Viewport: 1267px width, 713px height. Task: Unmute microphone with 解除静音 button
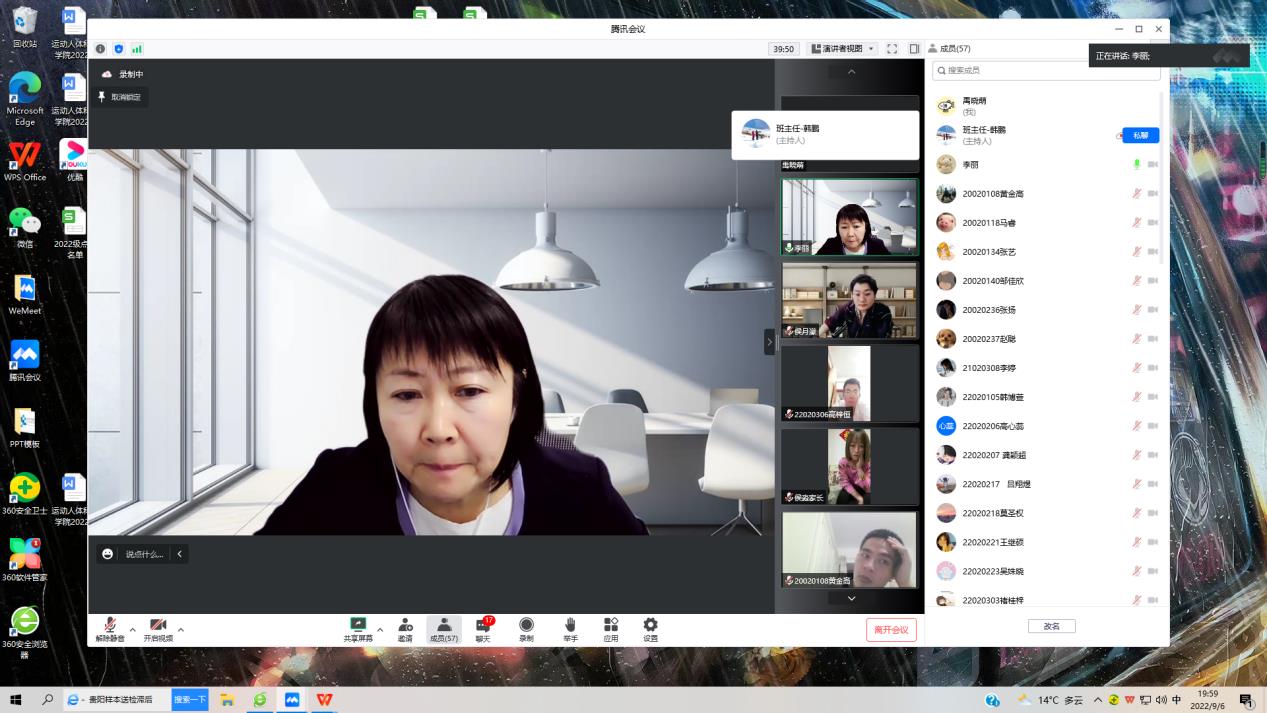[110, 629]
